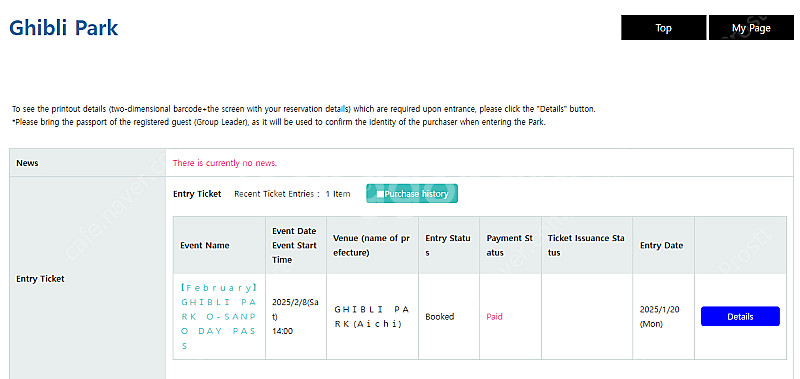Click the blue Details button

coord(740,316)
